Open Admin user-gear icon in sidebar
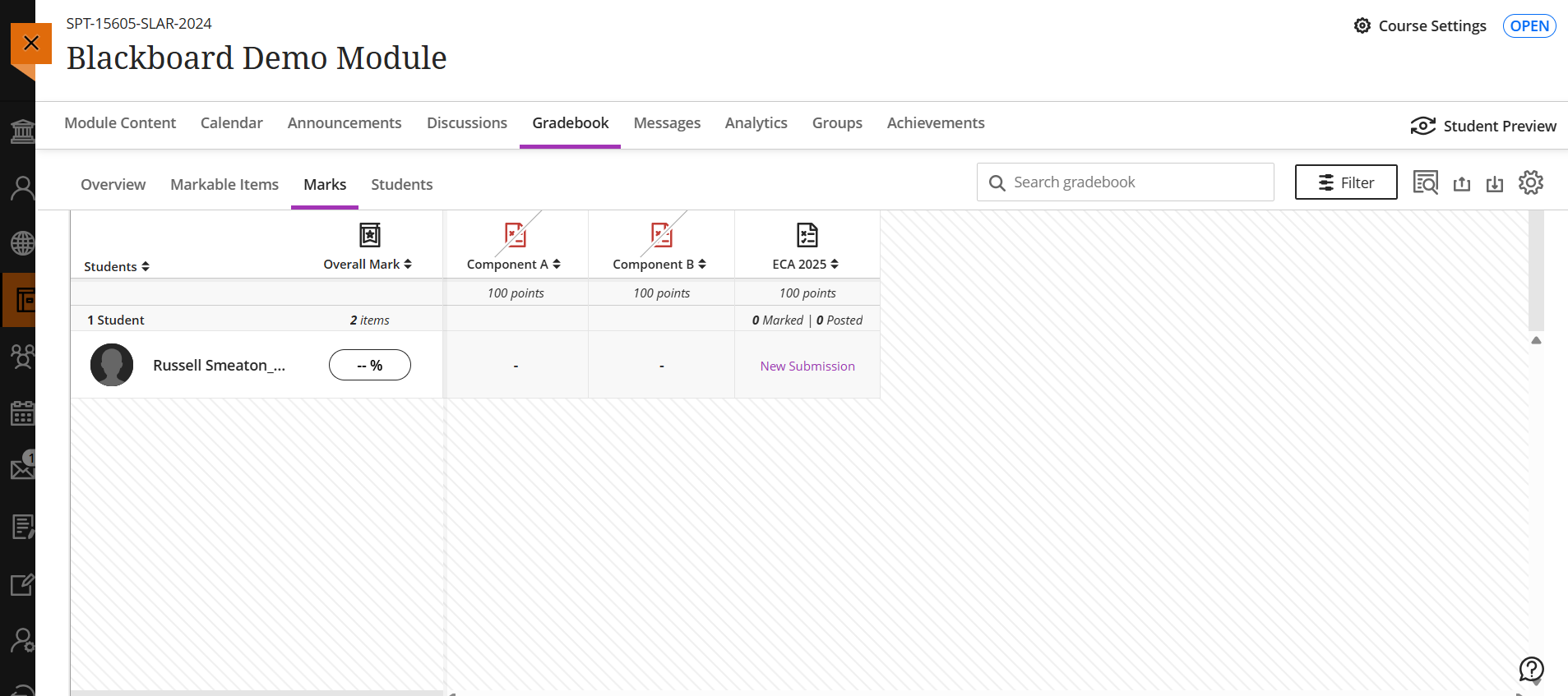1568x696 pixels. click(x=23, y=640)
